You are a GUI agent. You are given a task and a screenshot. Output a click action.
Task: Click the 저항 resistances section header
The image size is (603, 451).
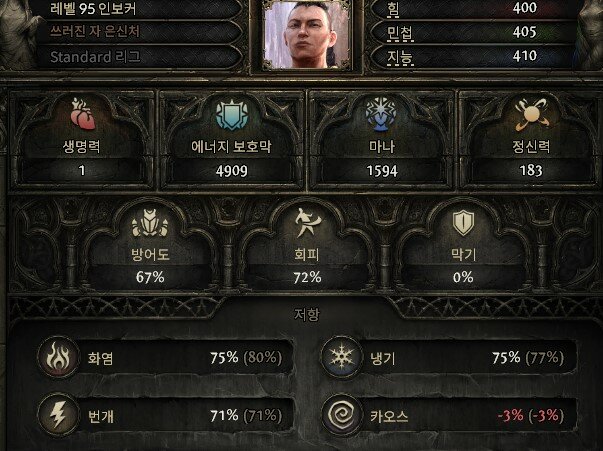(306, 315)
